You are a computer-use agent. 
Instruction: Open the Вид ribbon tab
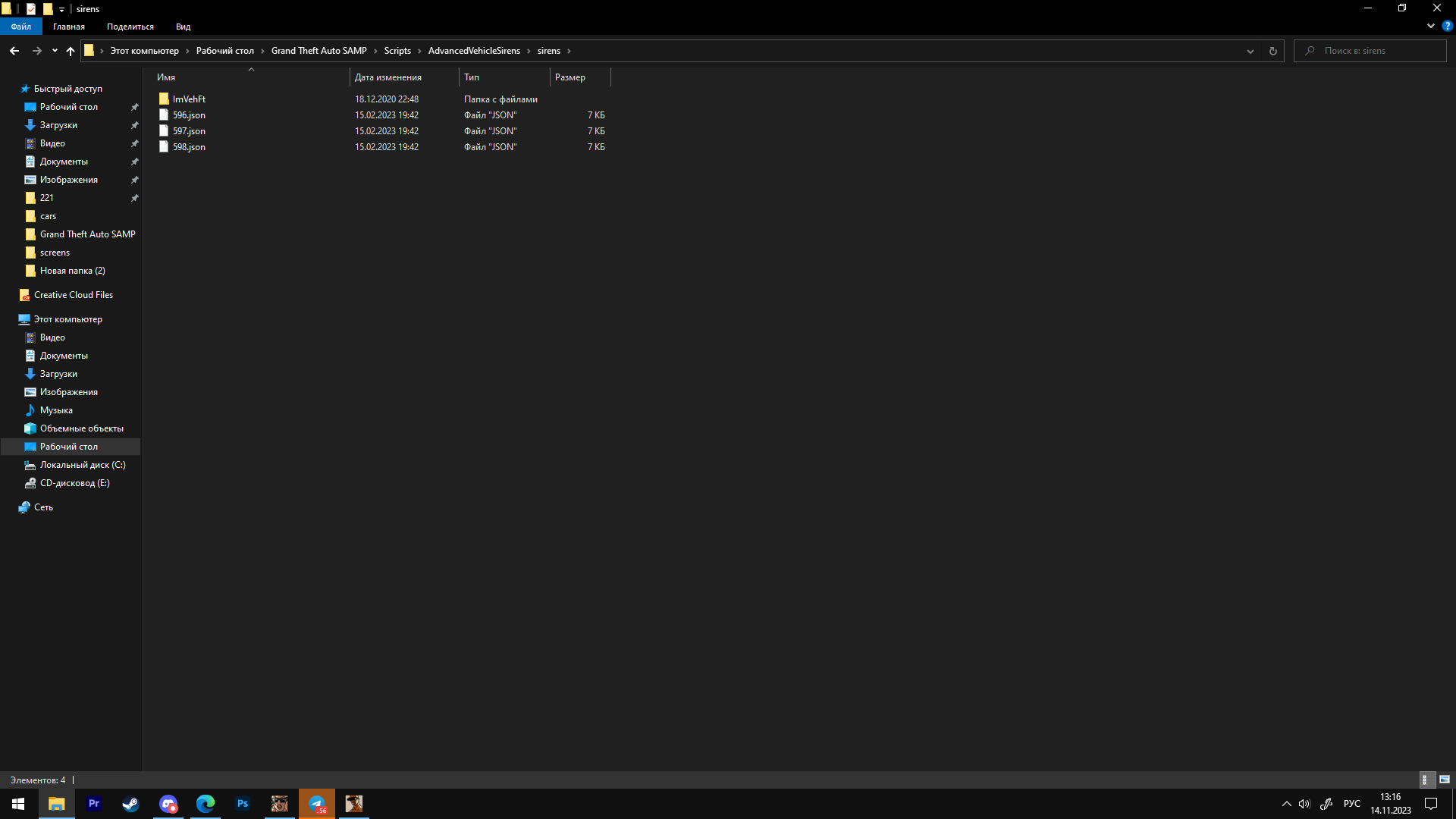[x=183, y=27]
